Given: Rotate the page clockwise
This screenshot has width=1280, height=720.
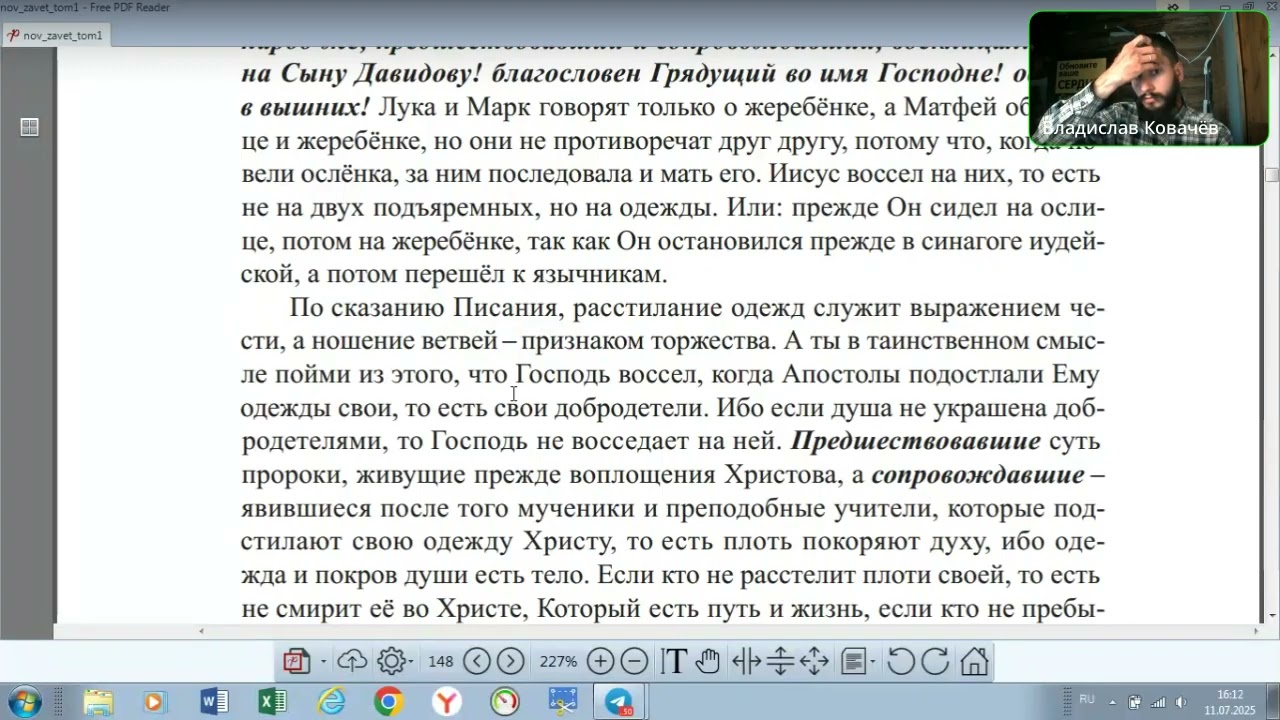Looking at the screenshot, I should coord(935,661).
